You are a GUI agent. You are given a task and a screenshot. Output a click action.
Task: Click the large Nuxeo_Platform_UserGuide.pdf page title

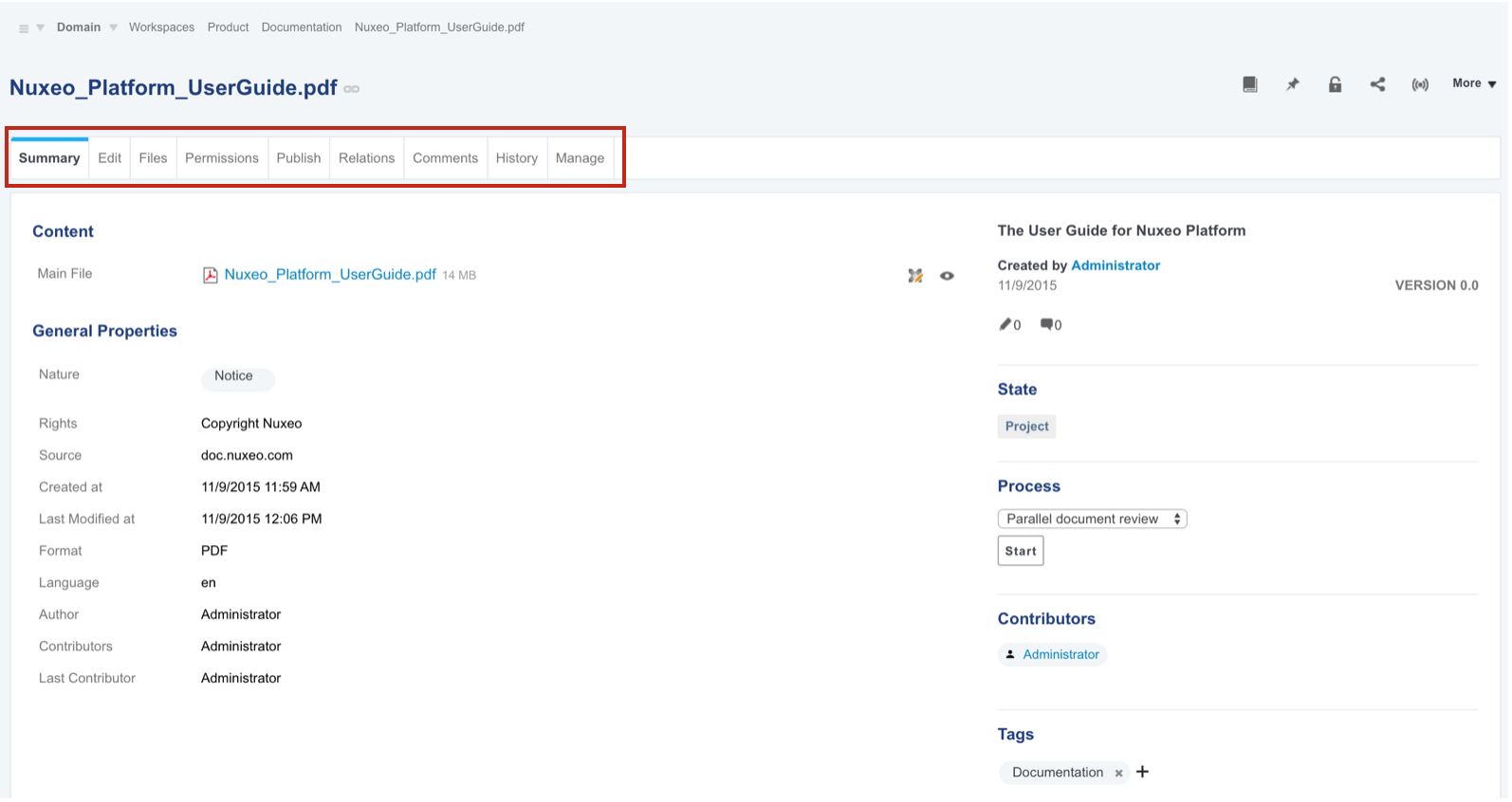click(x=174, y=88)
